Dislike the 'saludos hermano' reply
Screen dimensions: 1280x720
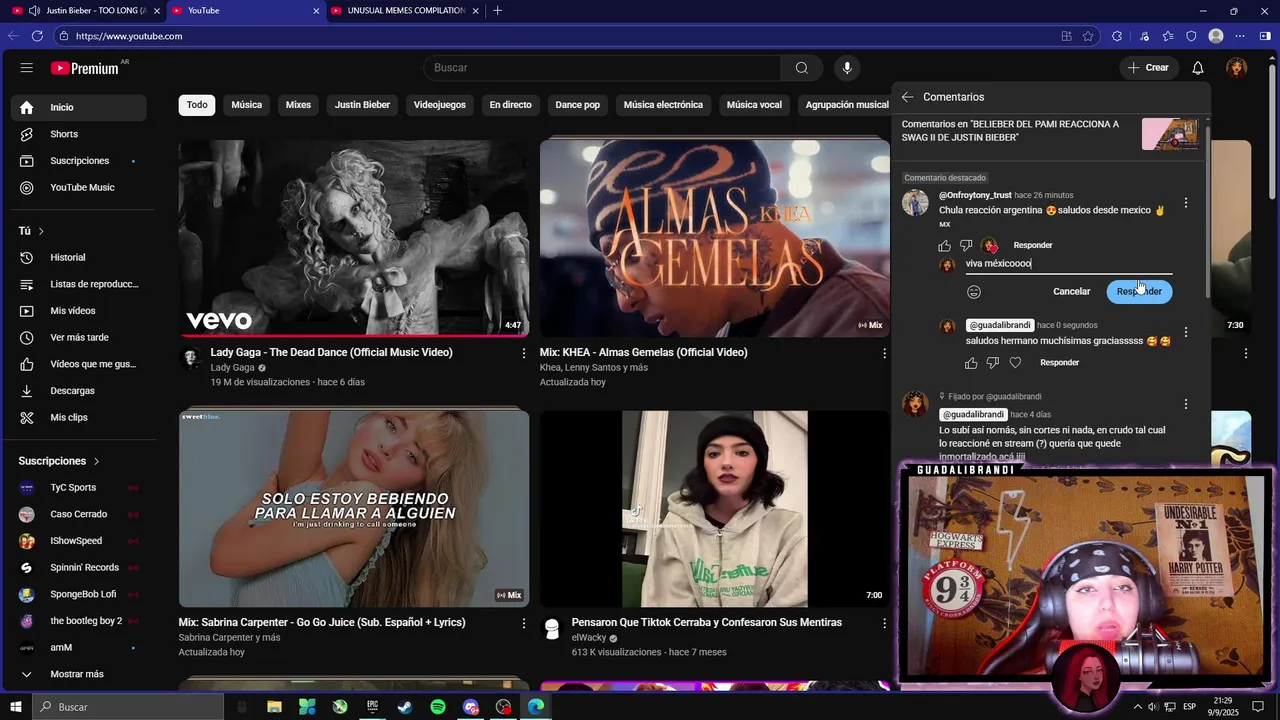pyautogui.click(x=993, y=363)
